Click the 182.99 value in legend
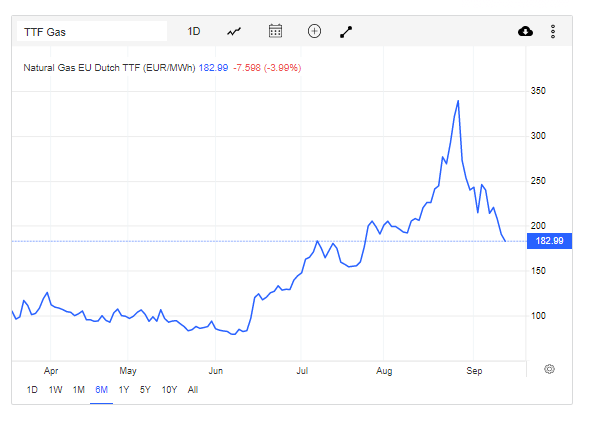 click(213, 68)
